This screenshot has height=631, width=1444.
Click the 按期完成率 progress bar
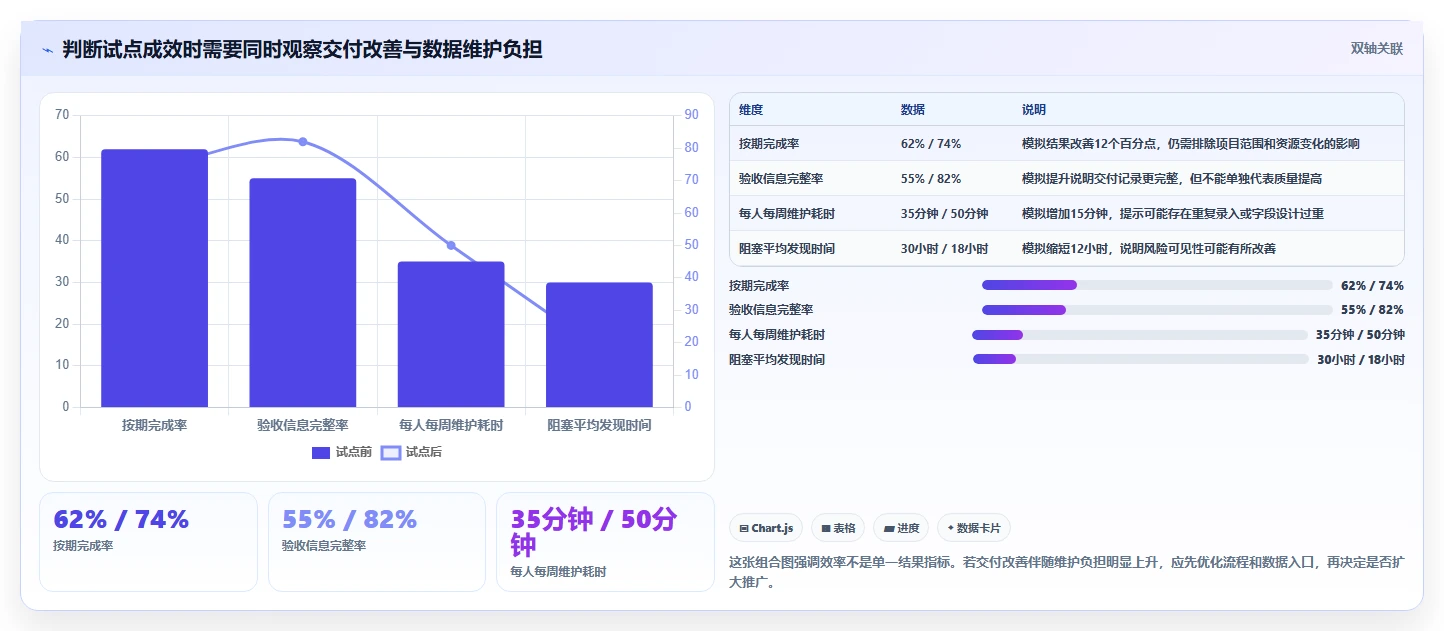click(1157, 285)
